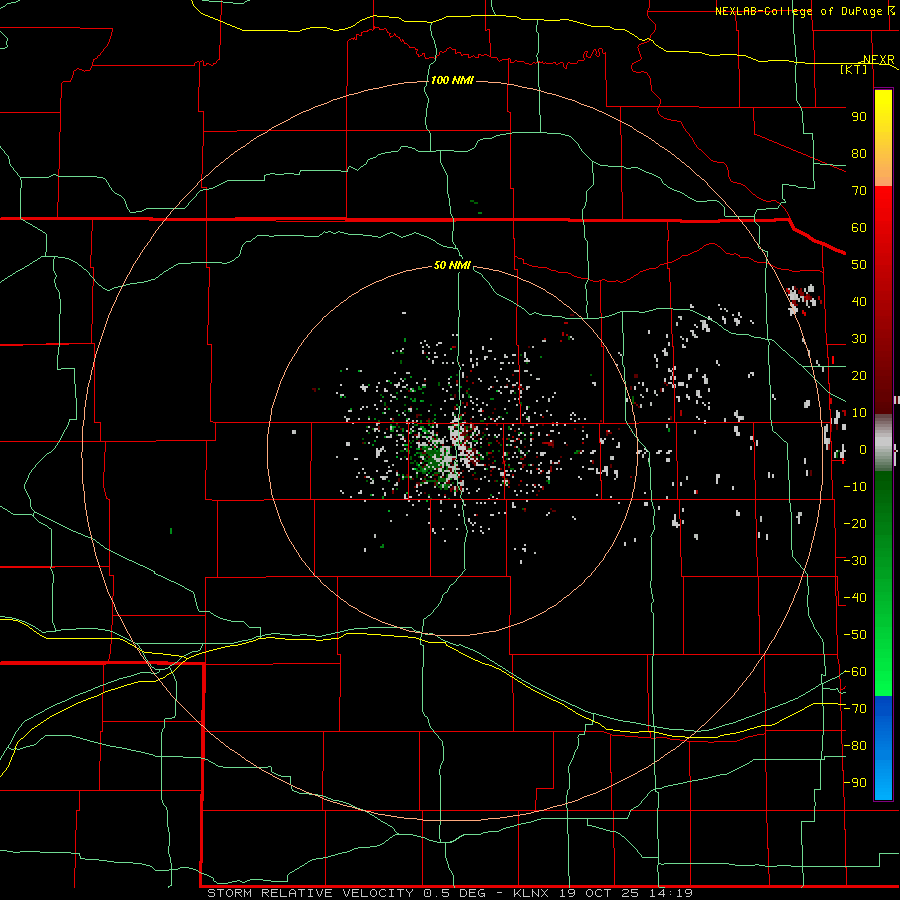Click the -30 value on the velocity scale
This screenshot has width=900, height=900.
click(855, 561)
